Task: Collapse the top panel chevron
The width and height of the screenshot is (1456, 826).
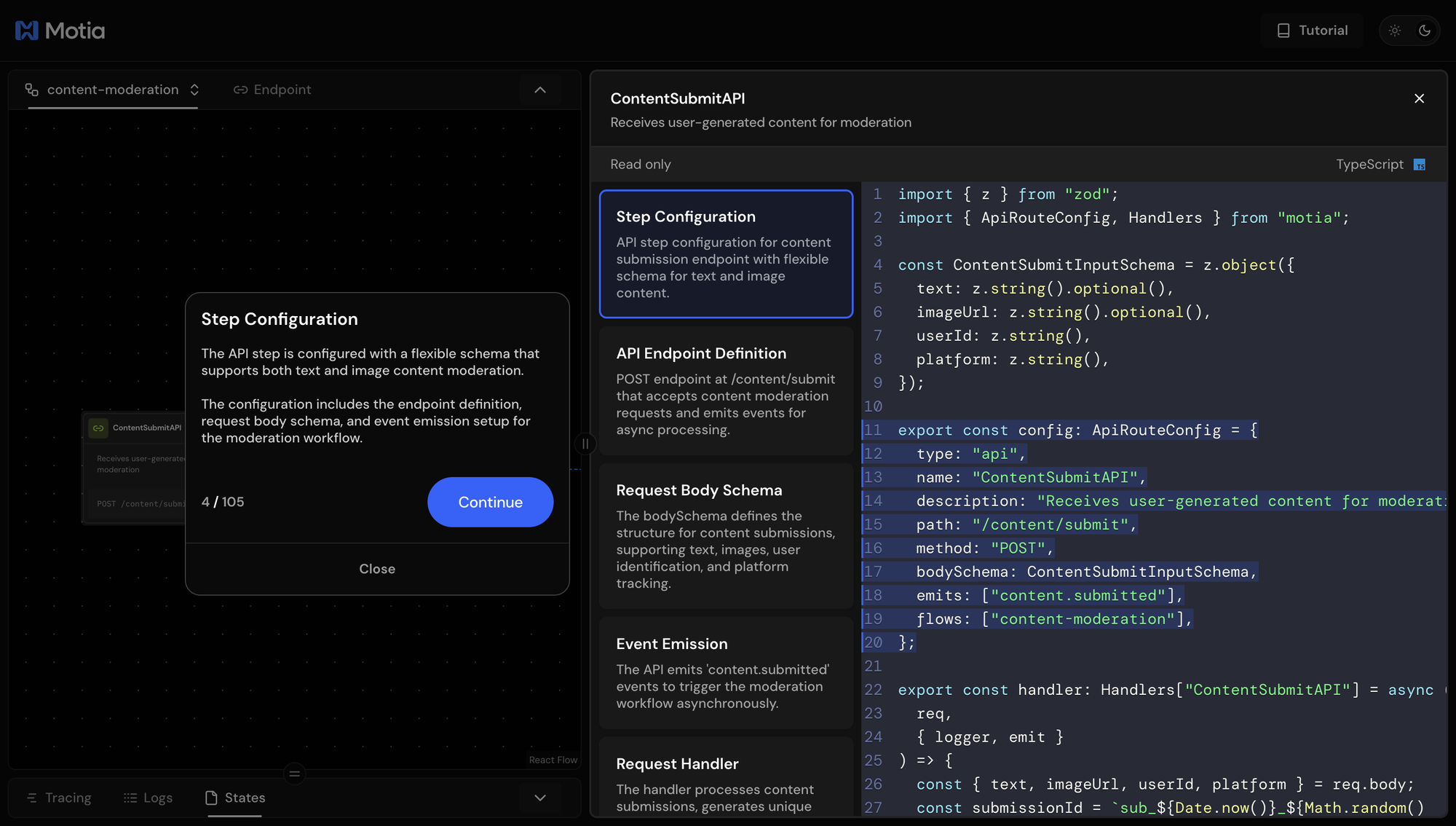Action: (x=540, y=90)
